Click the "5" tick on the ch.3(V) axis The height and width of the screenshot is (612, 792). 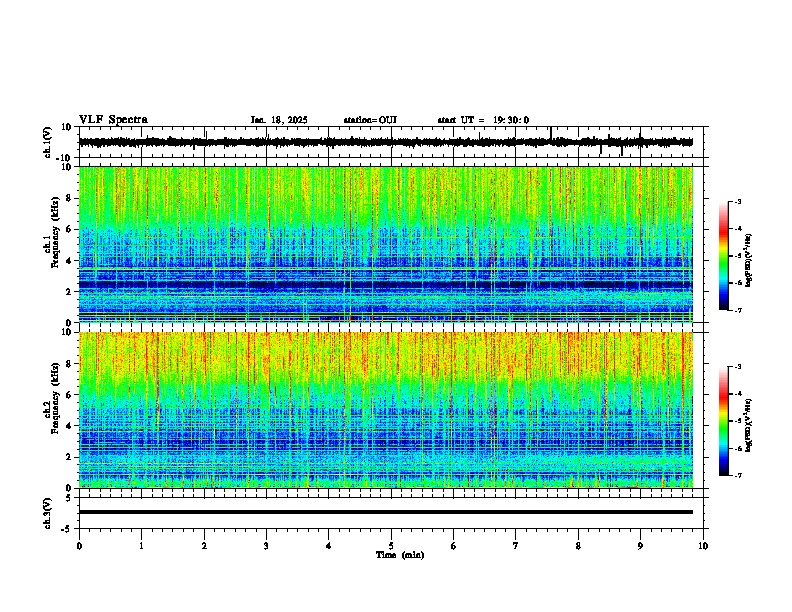coord(70,497)
